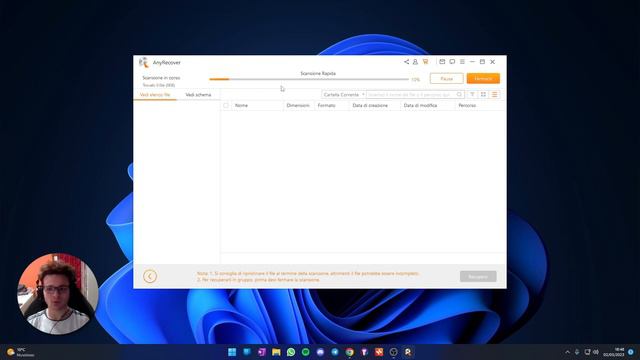Open the notification badge beside the clock

[x=631, y=352]
